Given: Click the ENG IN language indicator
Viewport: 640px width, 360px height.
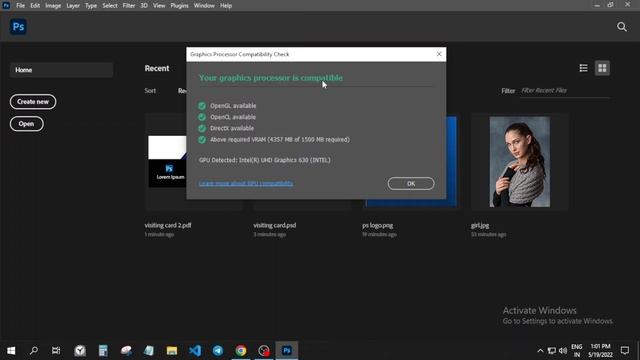Looking at the screenshot, I should (577, 351).
